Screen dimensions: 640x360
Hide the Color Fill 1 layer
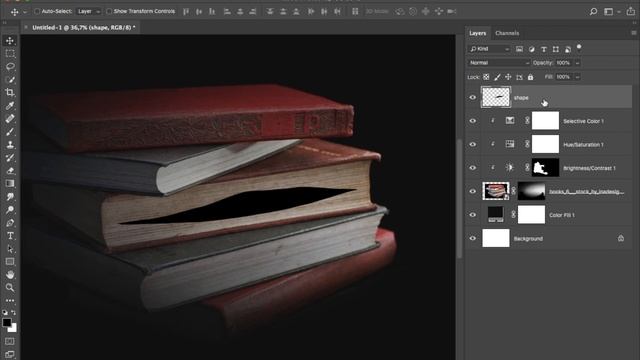473,215
